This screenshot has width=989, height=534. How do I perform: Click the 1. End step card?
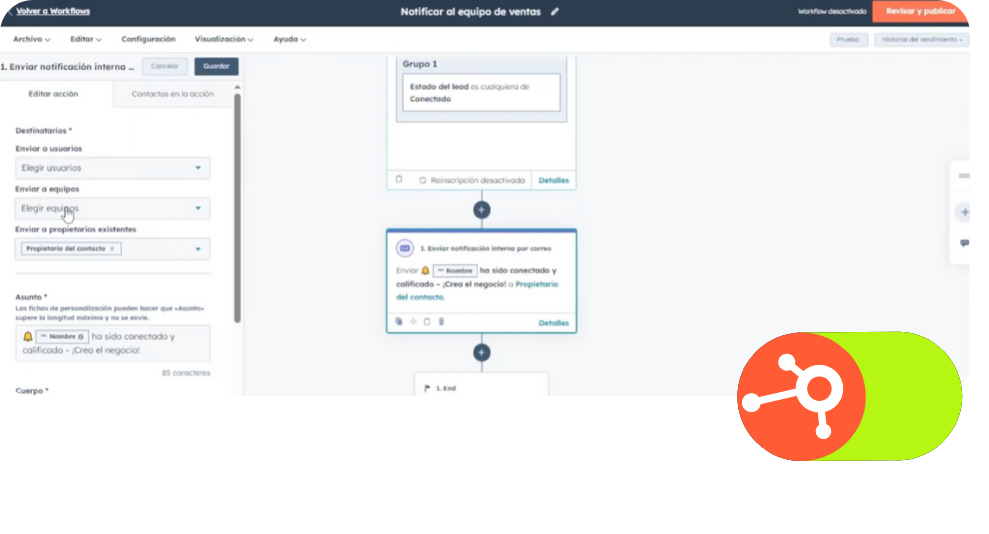[x=481, y=385]
